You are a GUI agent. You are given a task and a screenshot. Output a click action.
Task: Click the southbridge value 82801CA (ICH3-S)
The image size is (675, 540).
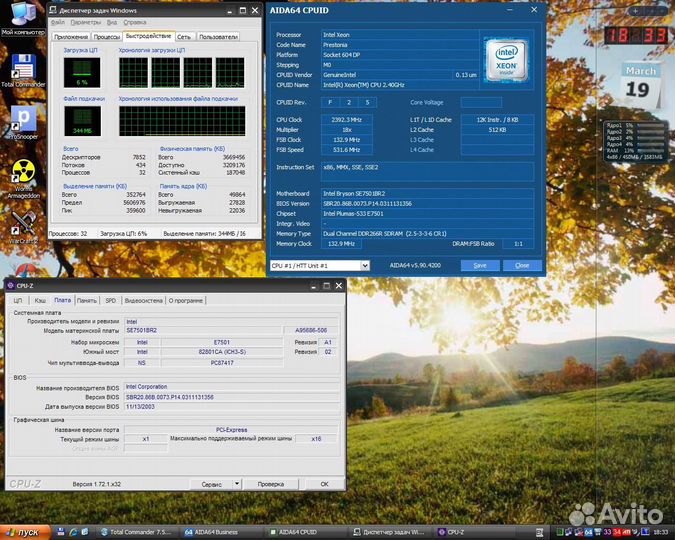(222, 352)
